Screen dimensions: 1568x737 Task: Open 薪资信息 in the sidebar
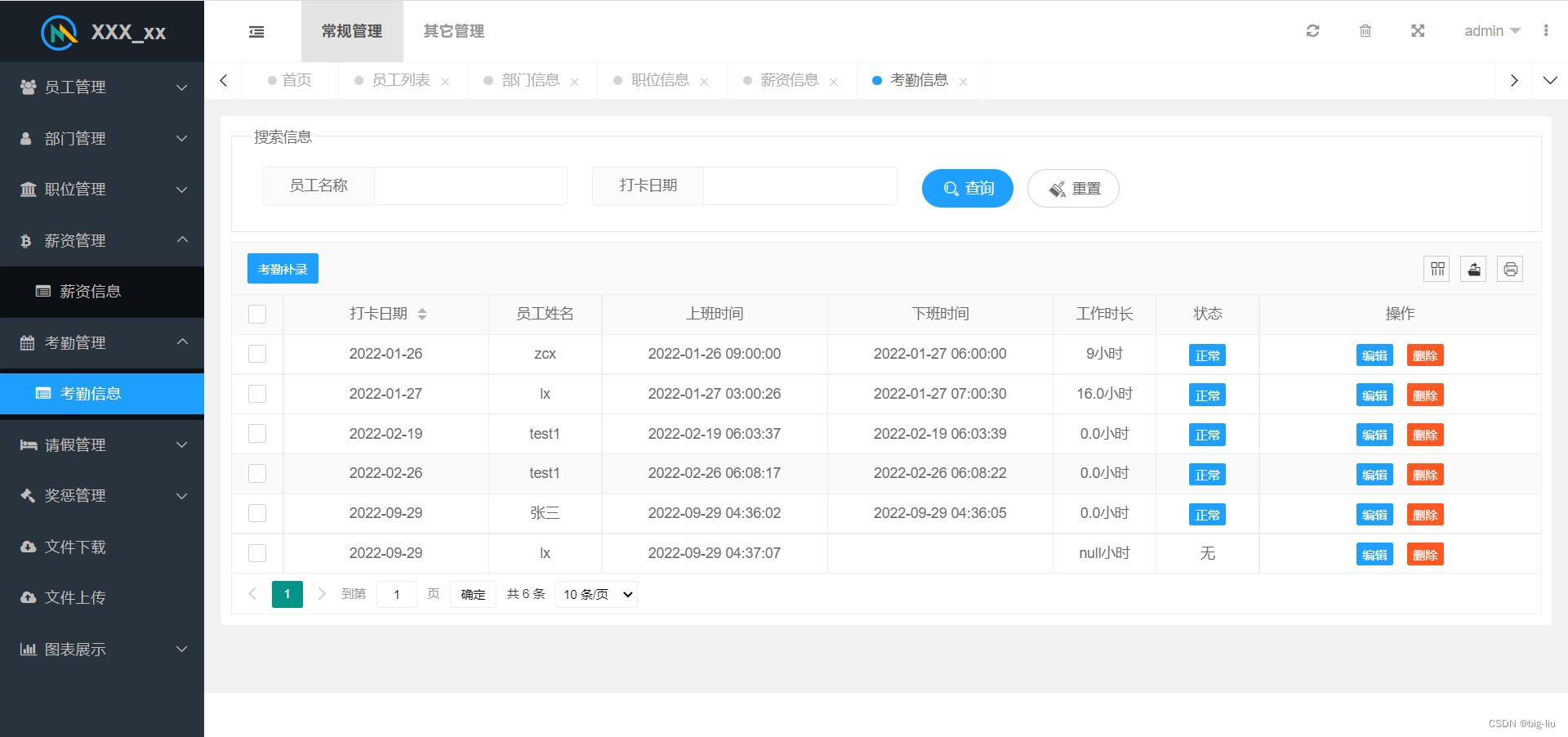(x=102, y=291)
